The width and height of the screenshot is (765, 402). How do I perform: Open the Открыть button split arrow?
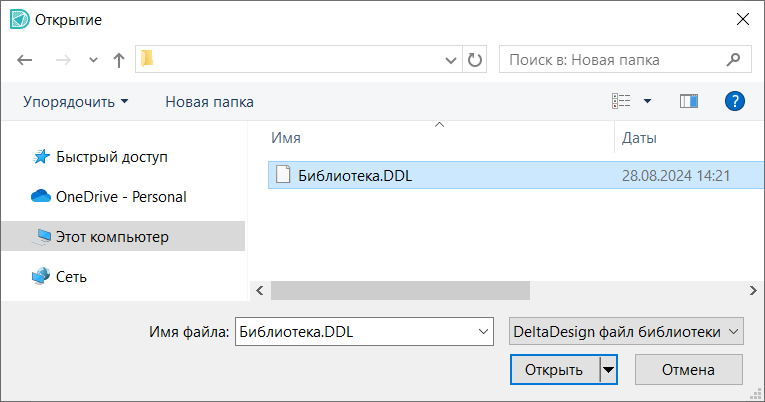click(608, 369)
